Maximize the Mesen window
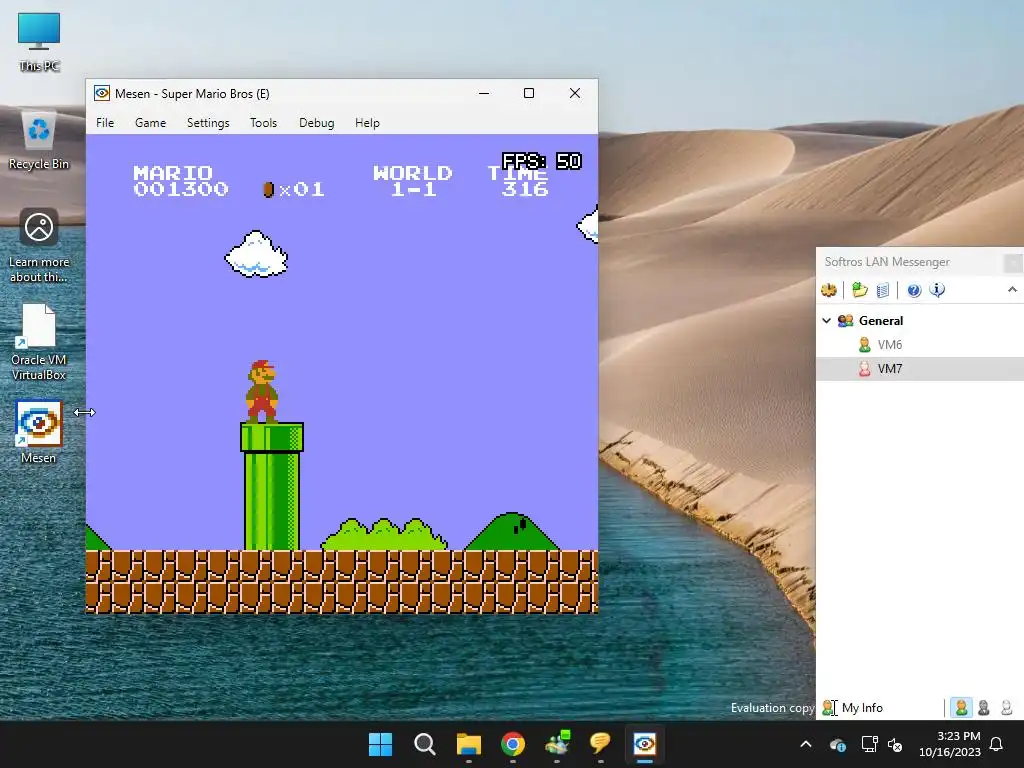 [529, 93]
